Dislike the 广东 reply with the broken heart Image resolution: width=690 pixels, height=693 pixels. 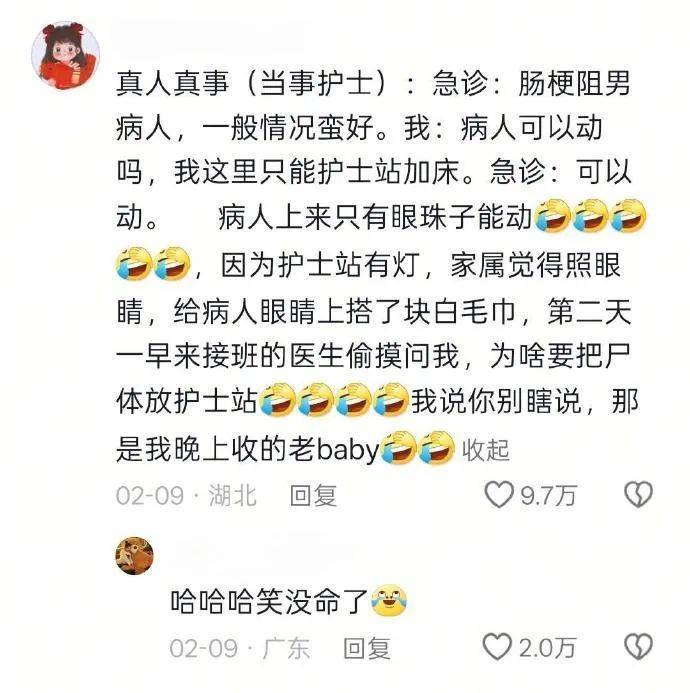pyautogui.click(x=638, y=647)
